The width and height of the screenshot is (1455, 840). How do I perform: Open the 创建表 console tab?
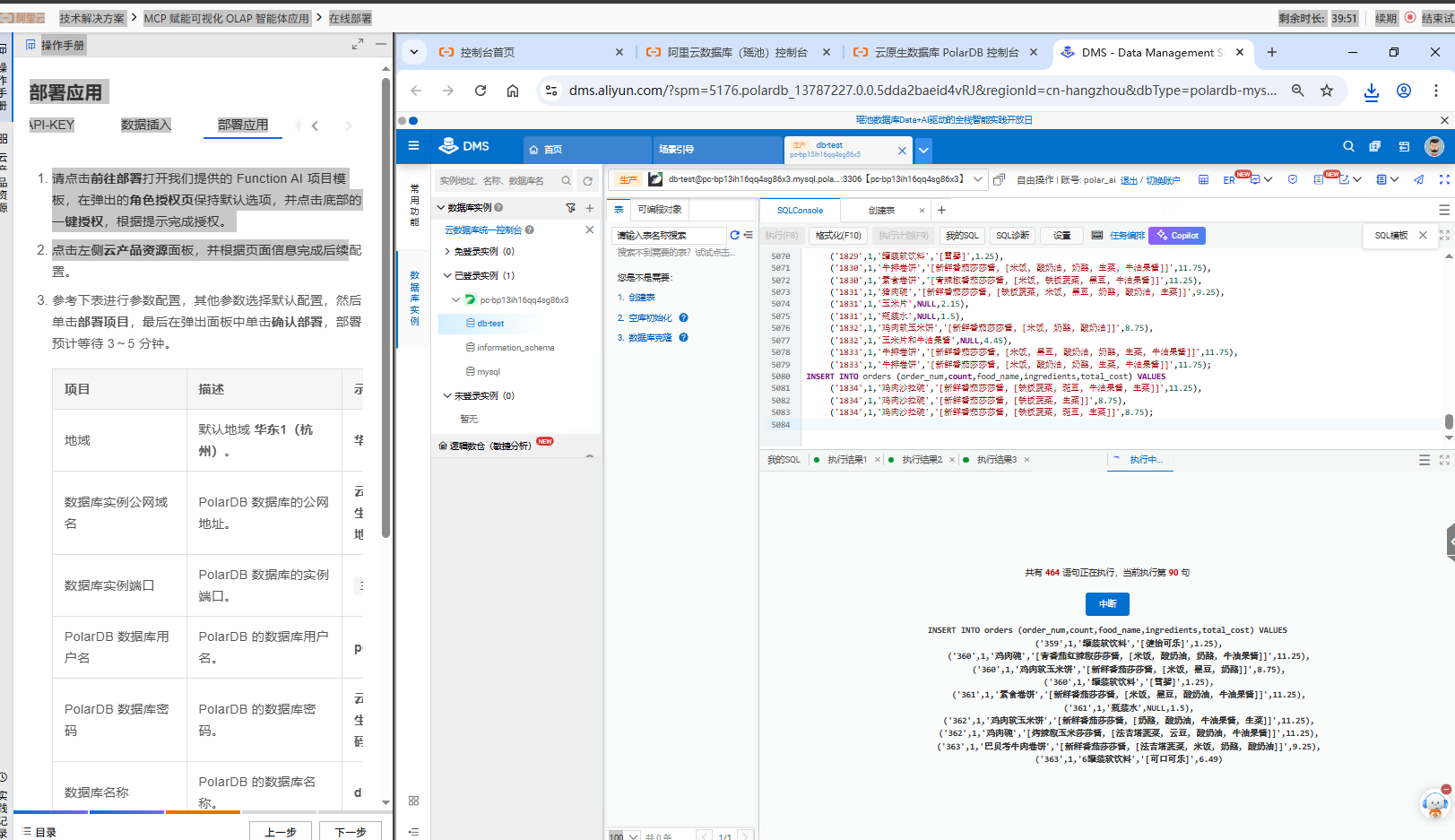tap(881, 211)
